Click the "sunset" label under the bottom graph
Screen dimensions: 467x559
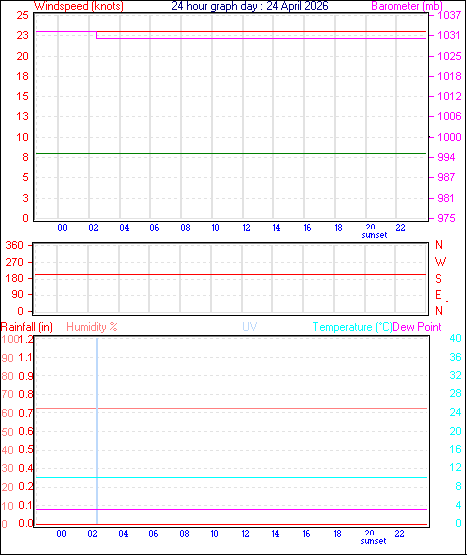[x=373, y=541]
